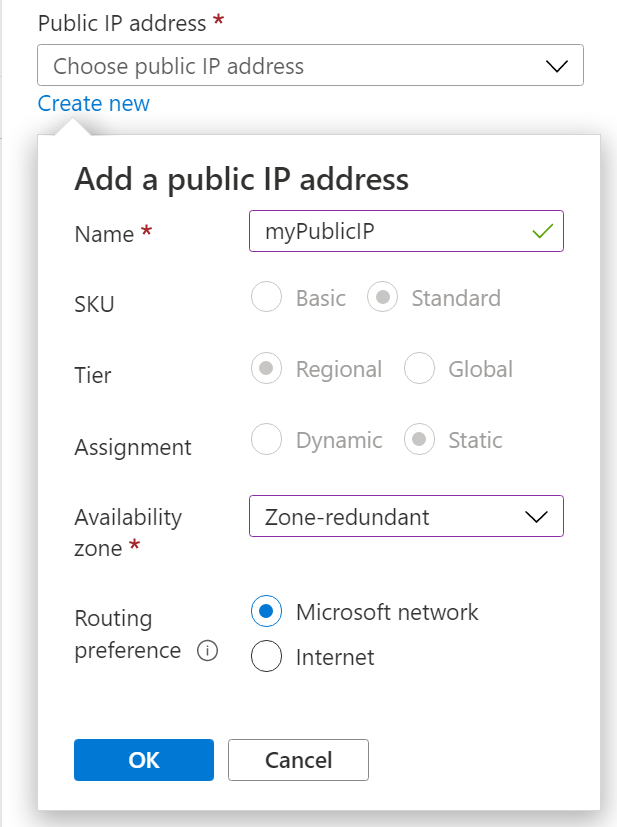The image size is (617, 827).
Task: Choose the Global tier option
Action: [419, 368]
